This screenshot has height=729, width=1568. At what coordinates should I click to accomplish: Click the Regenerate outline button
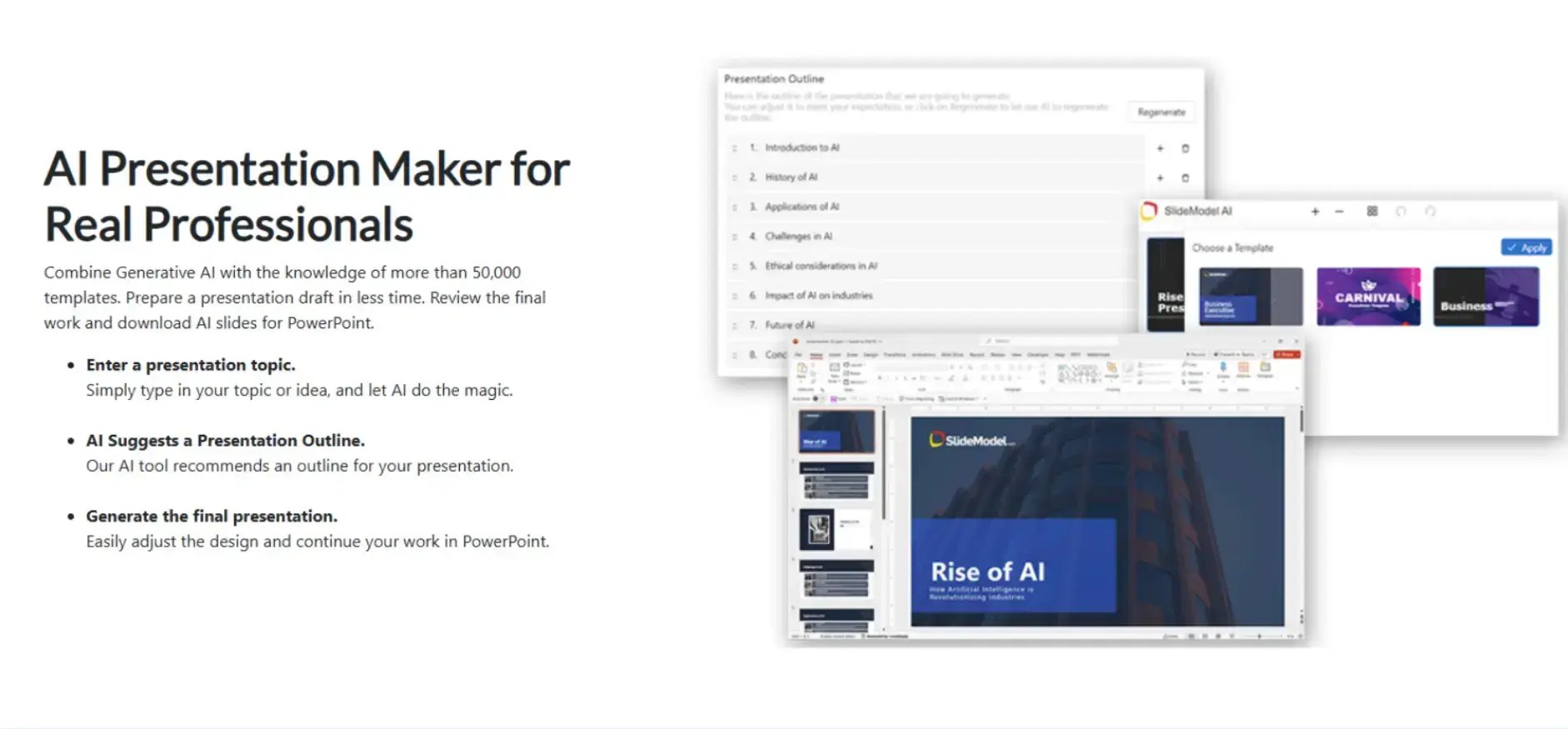pyautogui.click(x=1161, y=112)
